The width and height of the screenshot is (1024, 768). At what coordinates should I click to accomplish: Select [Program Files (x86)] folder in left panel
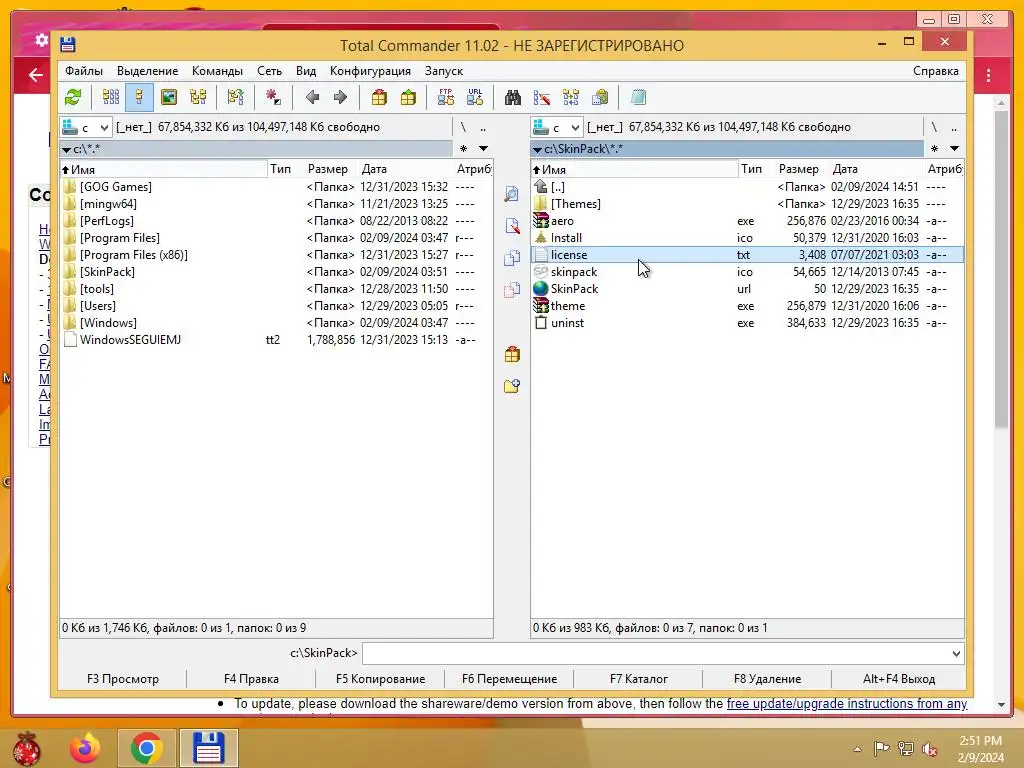coord(276,255)
